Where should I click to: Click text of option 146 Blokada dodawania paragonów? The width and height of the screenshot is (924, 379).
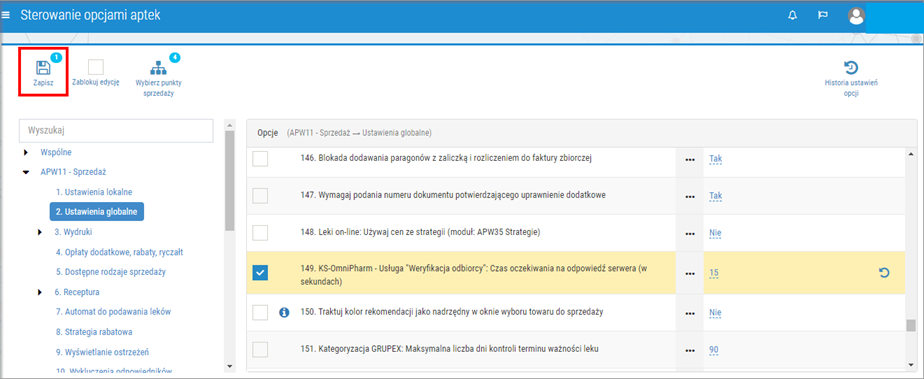tap(446, 158)
